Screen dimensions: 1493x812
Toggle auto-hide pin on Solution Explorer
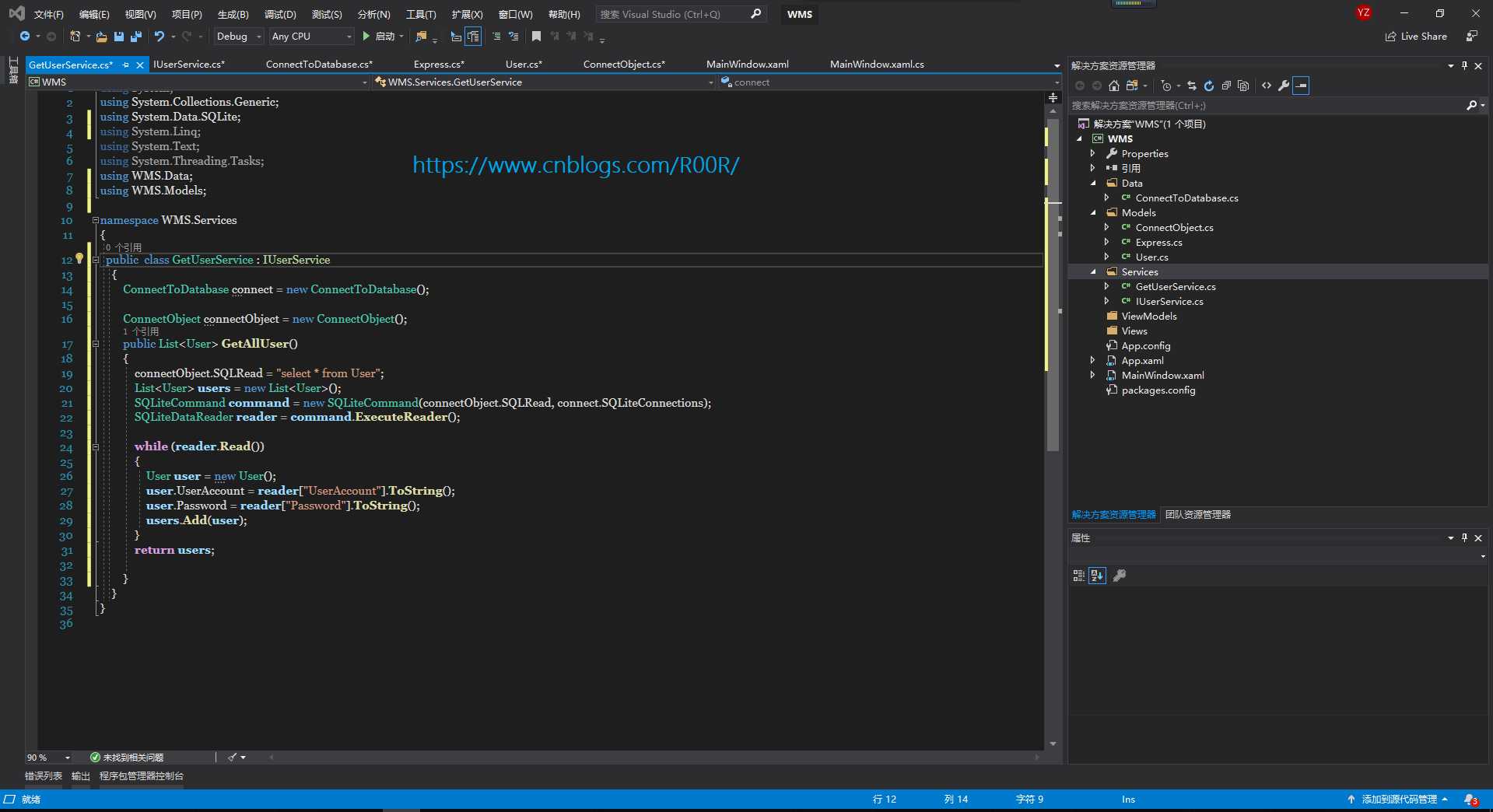coord(1464,66)
